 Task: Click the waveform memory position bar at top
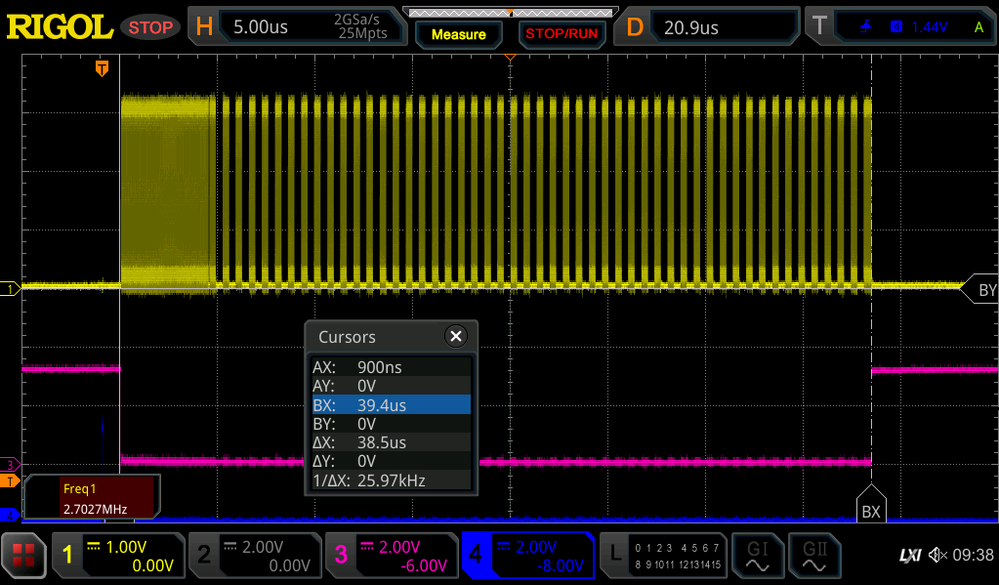click(x=510, y=12)
